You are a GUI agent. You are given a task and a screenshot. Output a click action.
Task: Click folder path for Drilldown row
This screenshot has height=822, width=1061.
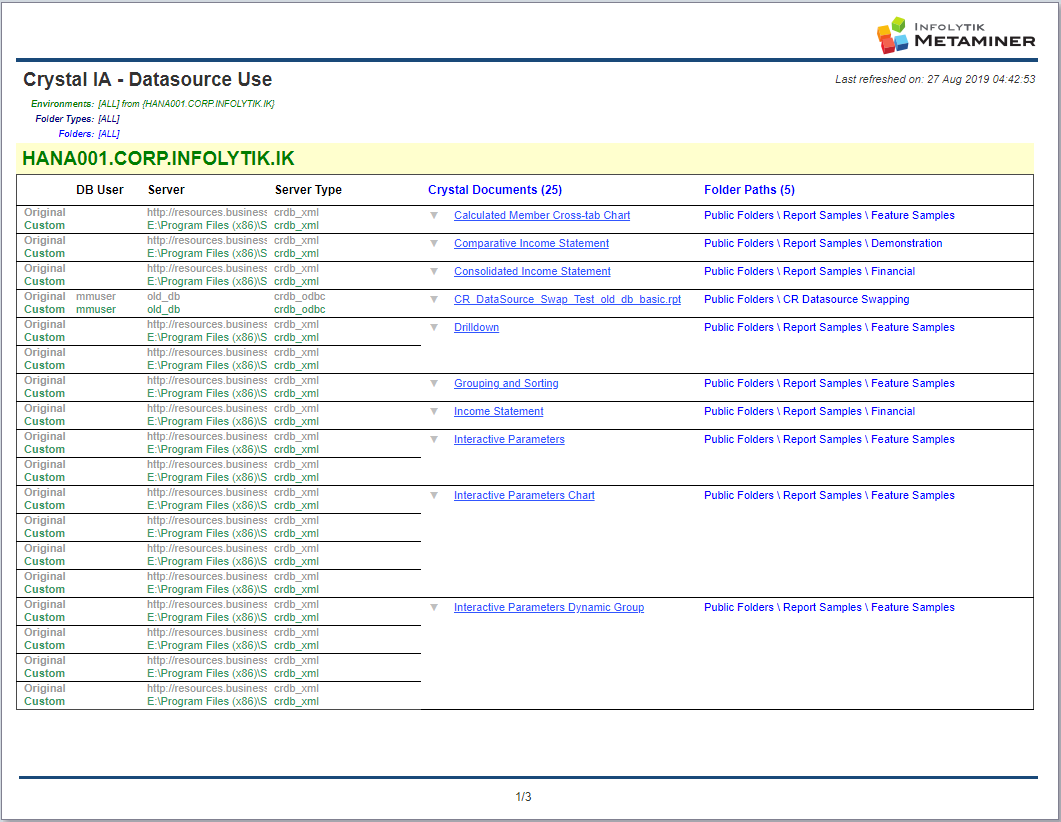[x=829, y=327]
